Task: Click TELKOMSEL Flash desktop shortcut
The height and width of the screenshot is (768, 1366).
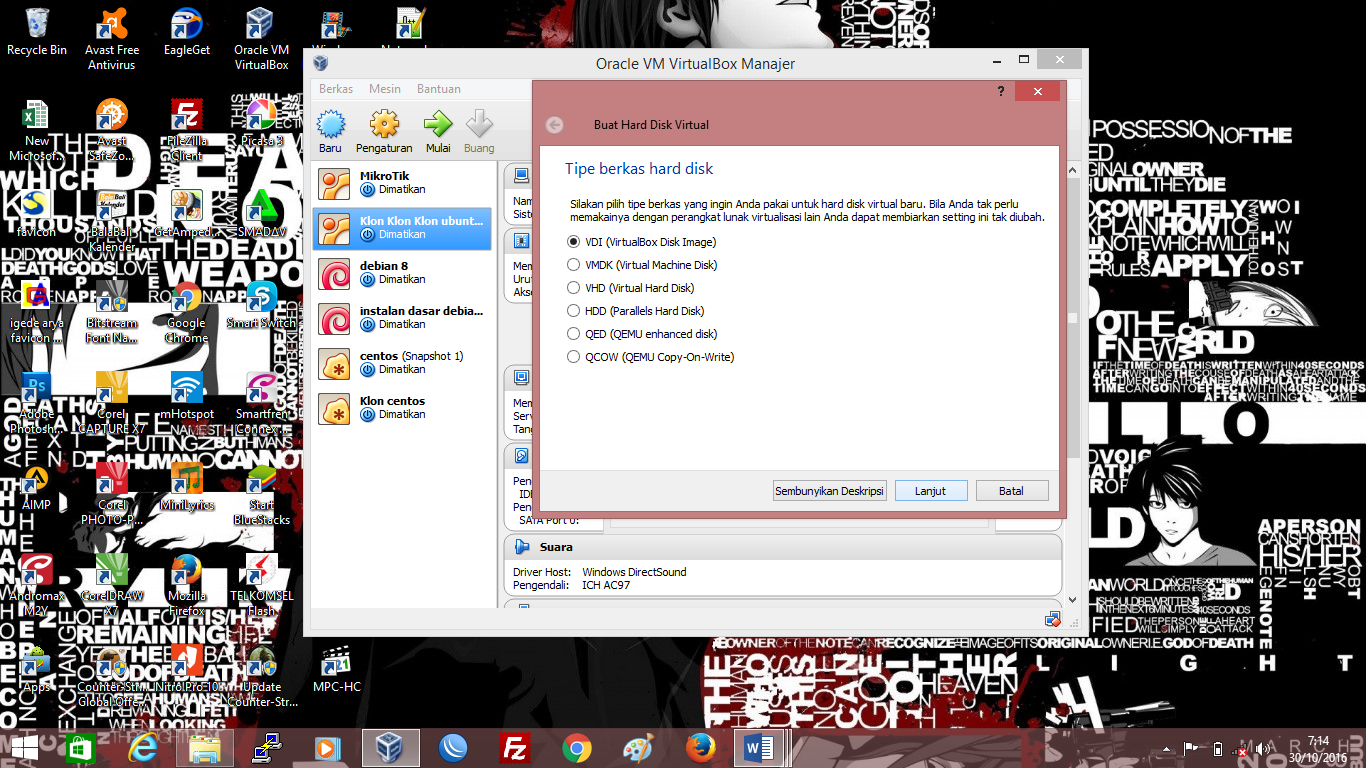Action: 261,585
